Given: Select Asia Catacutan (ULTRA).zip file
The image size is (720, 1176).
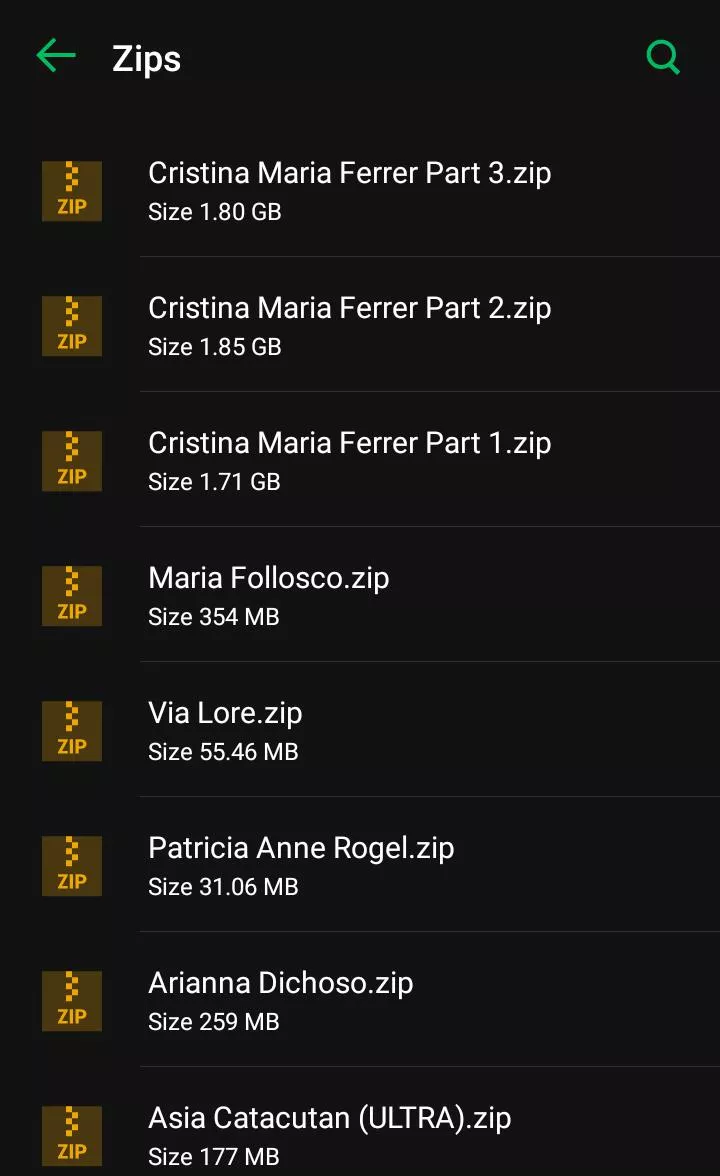Looking at the screenshot, I should [x=329, y=1118].
